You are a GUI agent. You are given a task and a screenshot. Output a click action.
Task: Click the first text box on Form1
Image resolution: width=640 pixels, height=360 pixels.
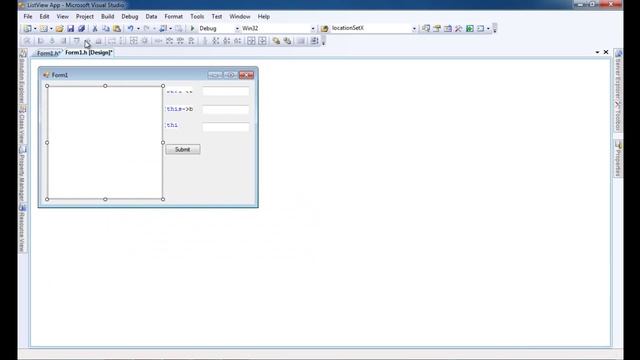(226, 91)
